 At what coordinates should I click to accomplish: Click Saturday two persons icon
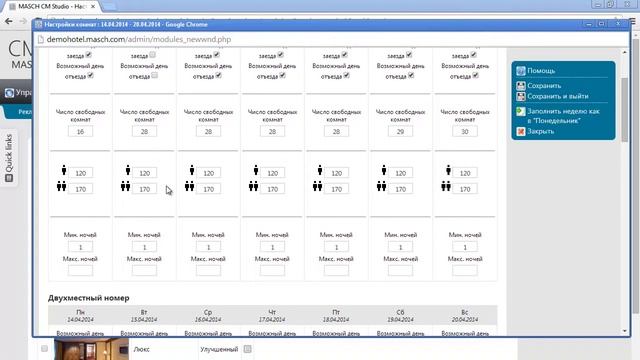[382, 187]
